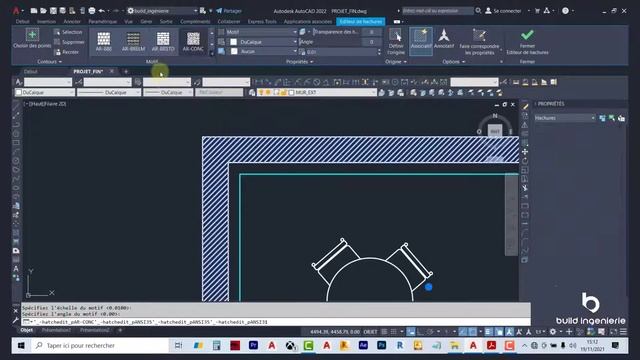Open the Vue ribbon tab
This screenshot has width=640, height=360.
pyautogui.click(x=129, y=21)
